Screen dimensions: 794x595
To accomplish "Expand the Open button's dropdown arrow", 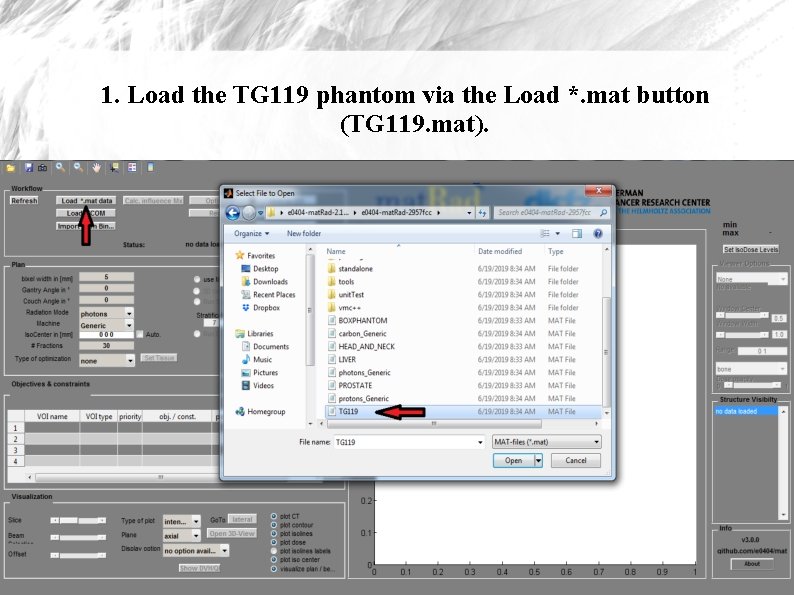I will pos(538,460).
